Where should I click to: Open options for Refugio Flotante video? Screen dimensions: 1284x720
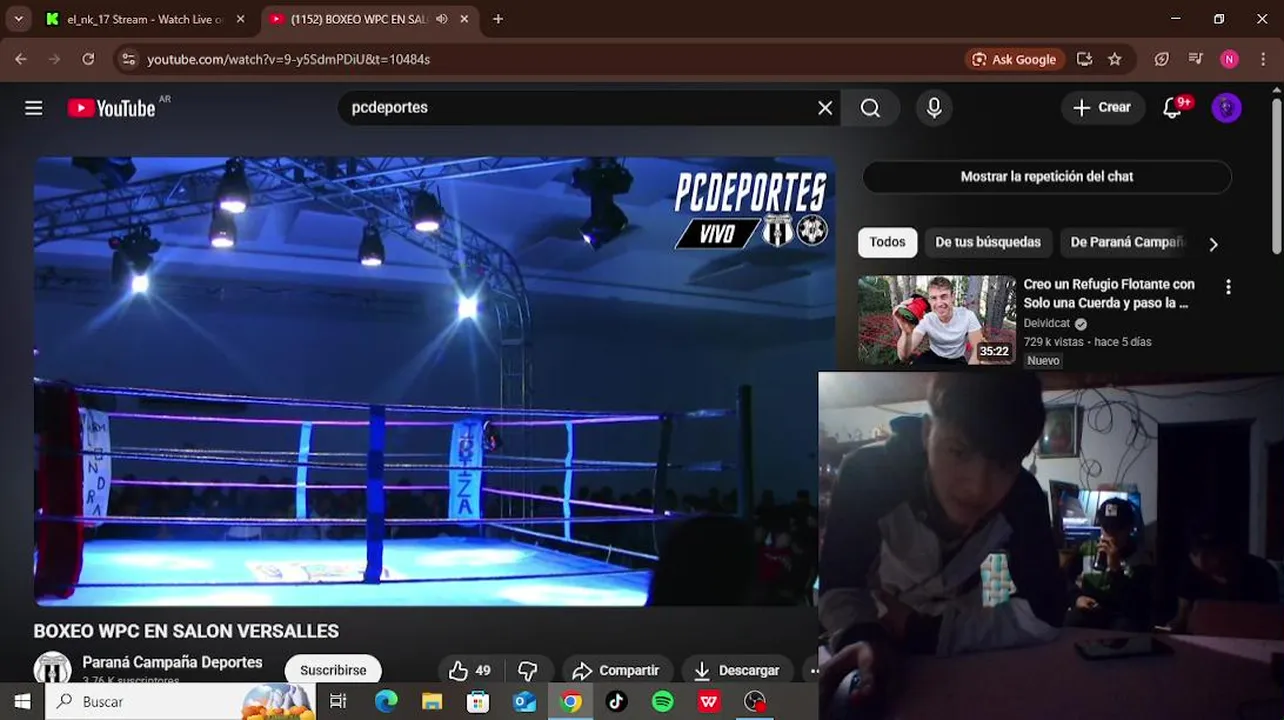pos(1228,287)
